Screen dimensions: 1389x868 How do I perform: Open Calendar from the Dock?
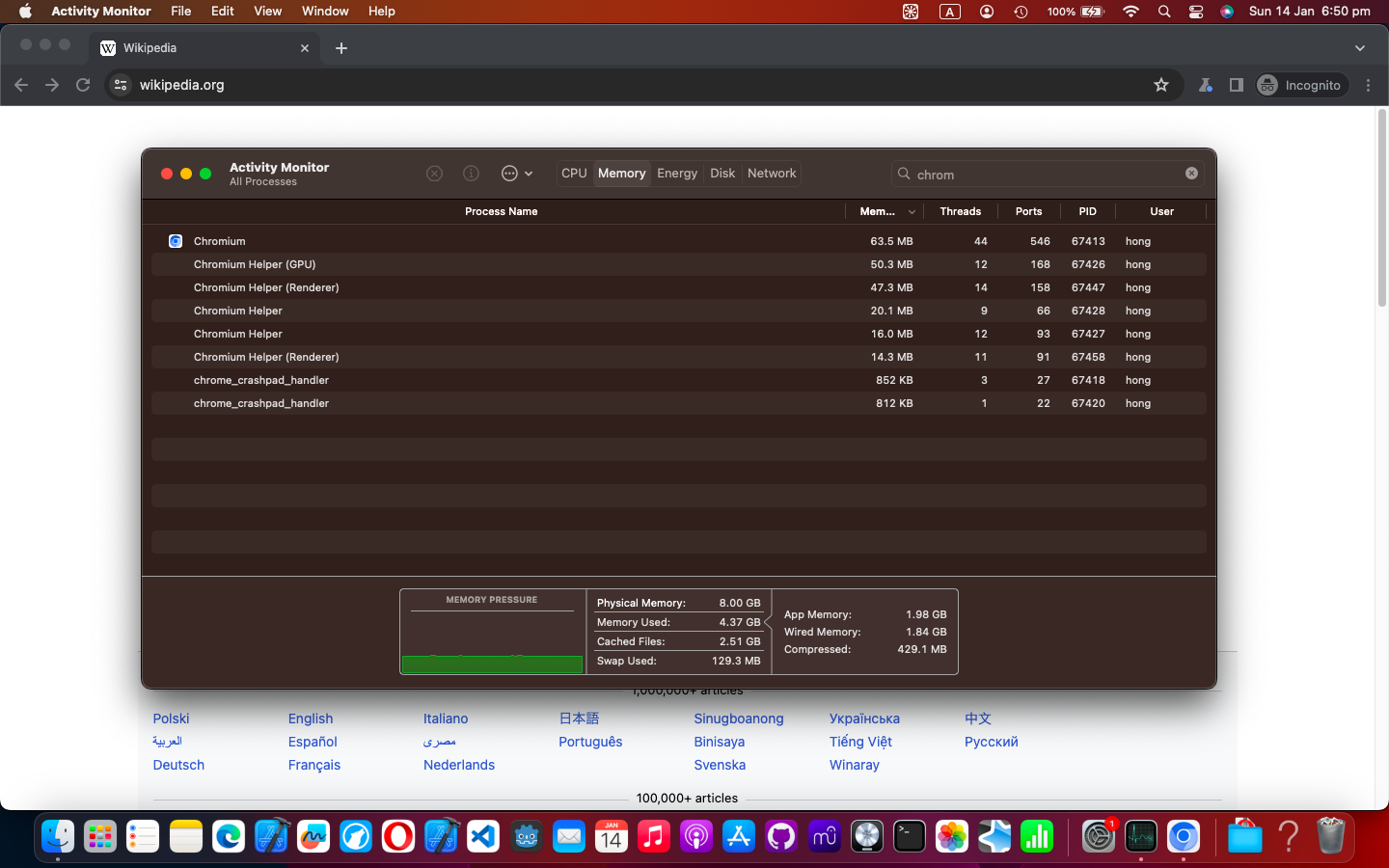click(x=612, y=836)
